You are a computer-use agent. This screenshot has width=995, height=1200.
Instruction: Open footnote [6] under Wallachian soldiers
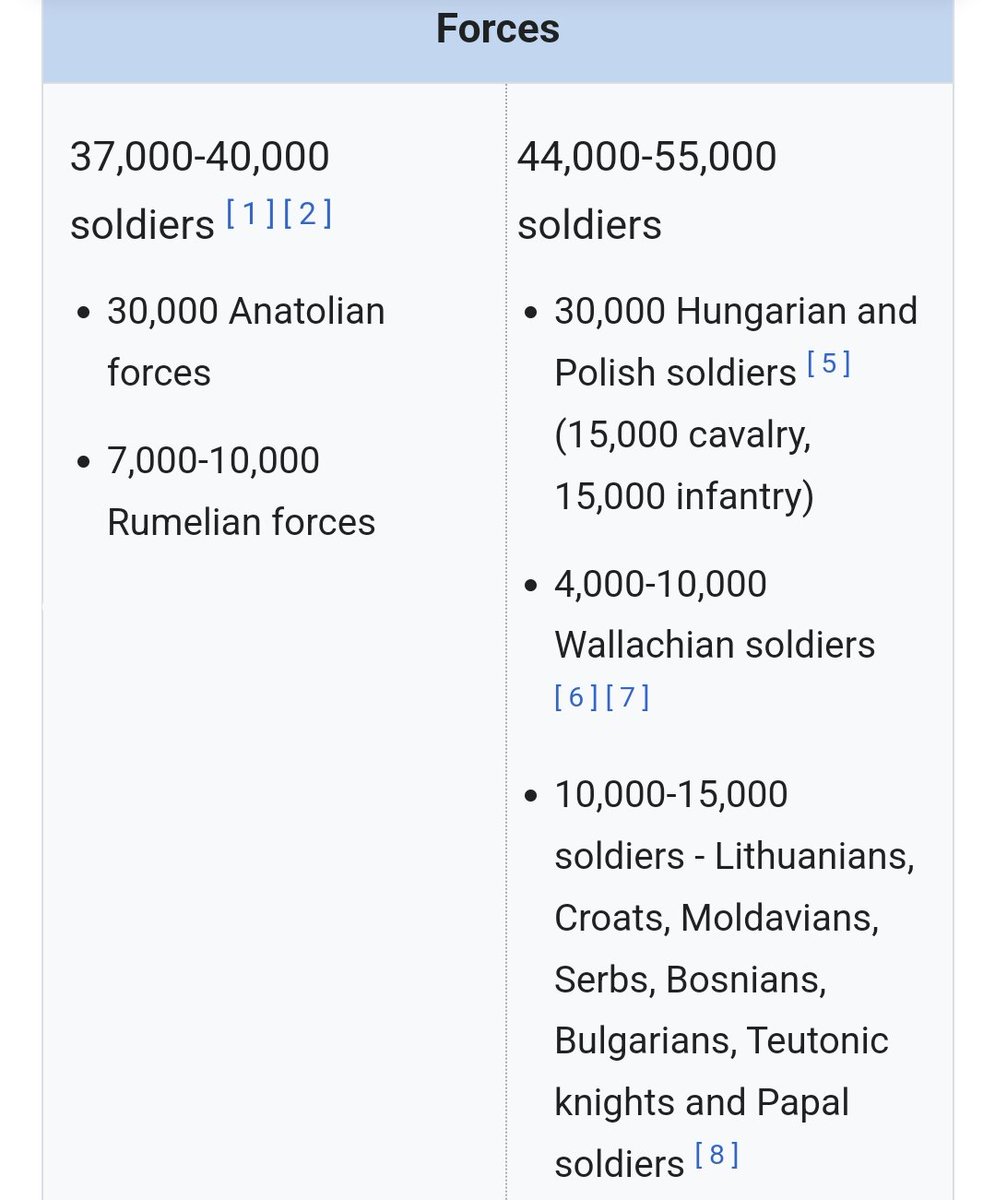tap(575, 697)
